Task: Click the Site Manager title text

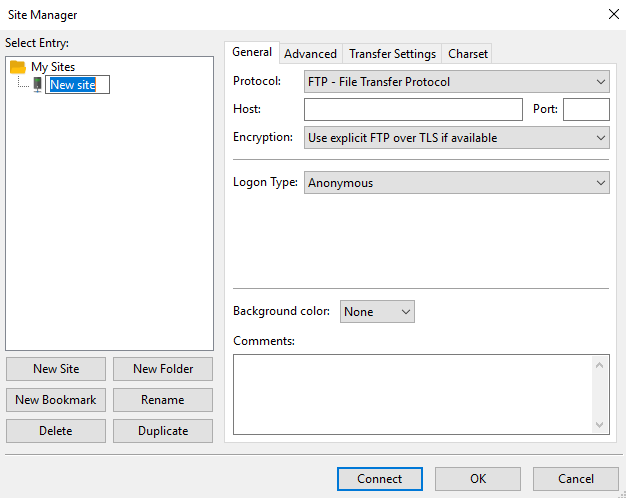Action: coord(42,15)
